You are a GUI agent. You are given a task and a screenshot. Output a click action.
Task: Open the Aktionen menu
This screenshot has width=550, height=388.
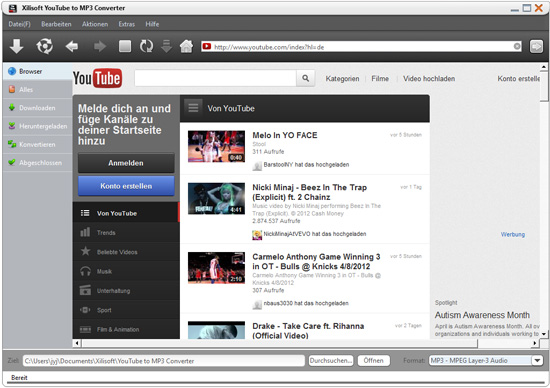[95, 24]
